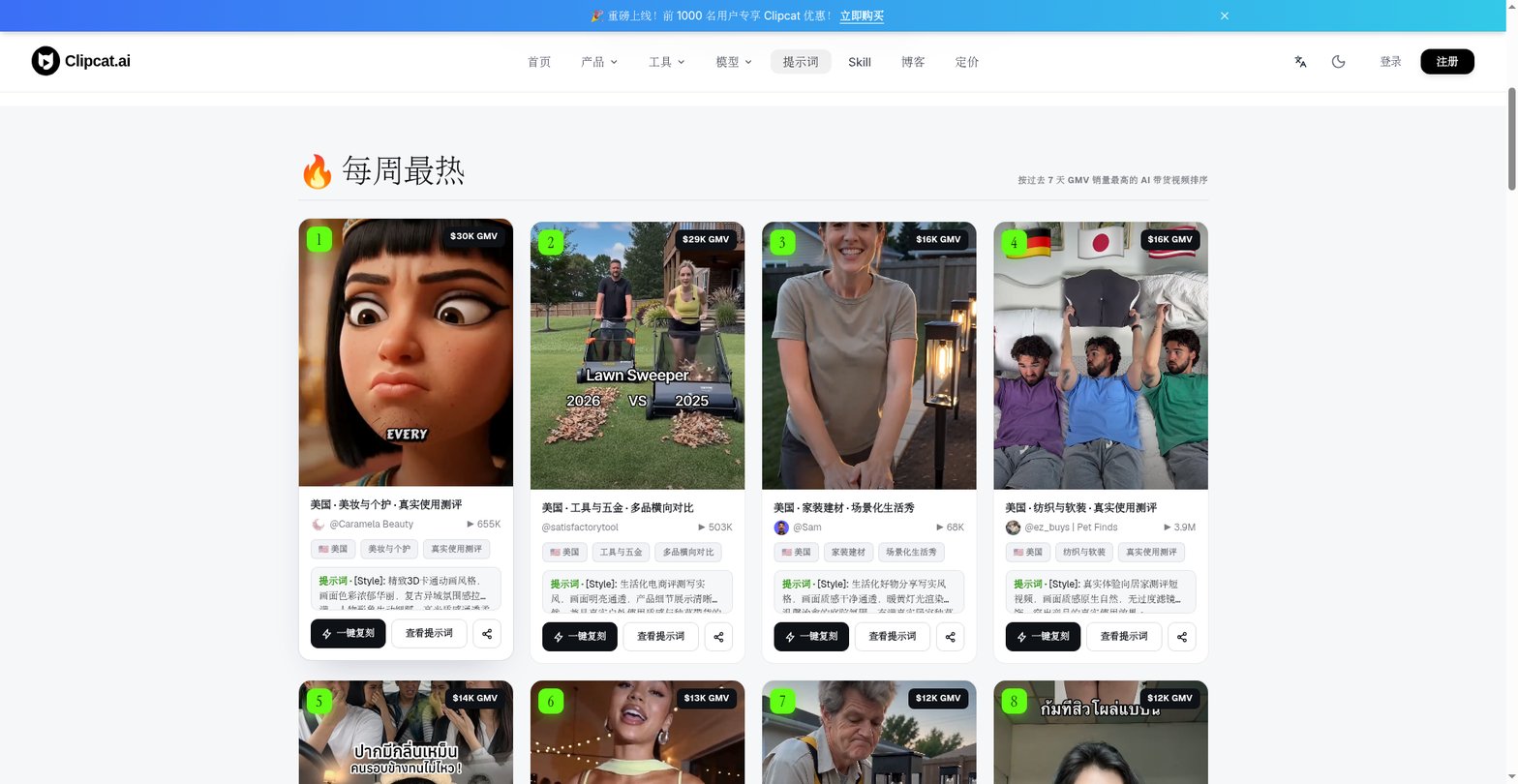Open the $14K GMV Thai video thumbnail
The height and width of the screenshot is (784, 1518).
point(406,732)
